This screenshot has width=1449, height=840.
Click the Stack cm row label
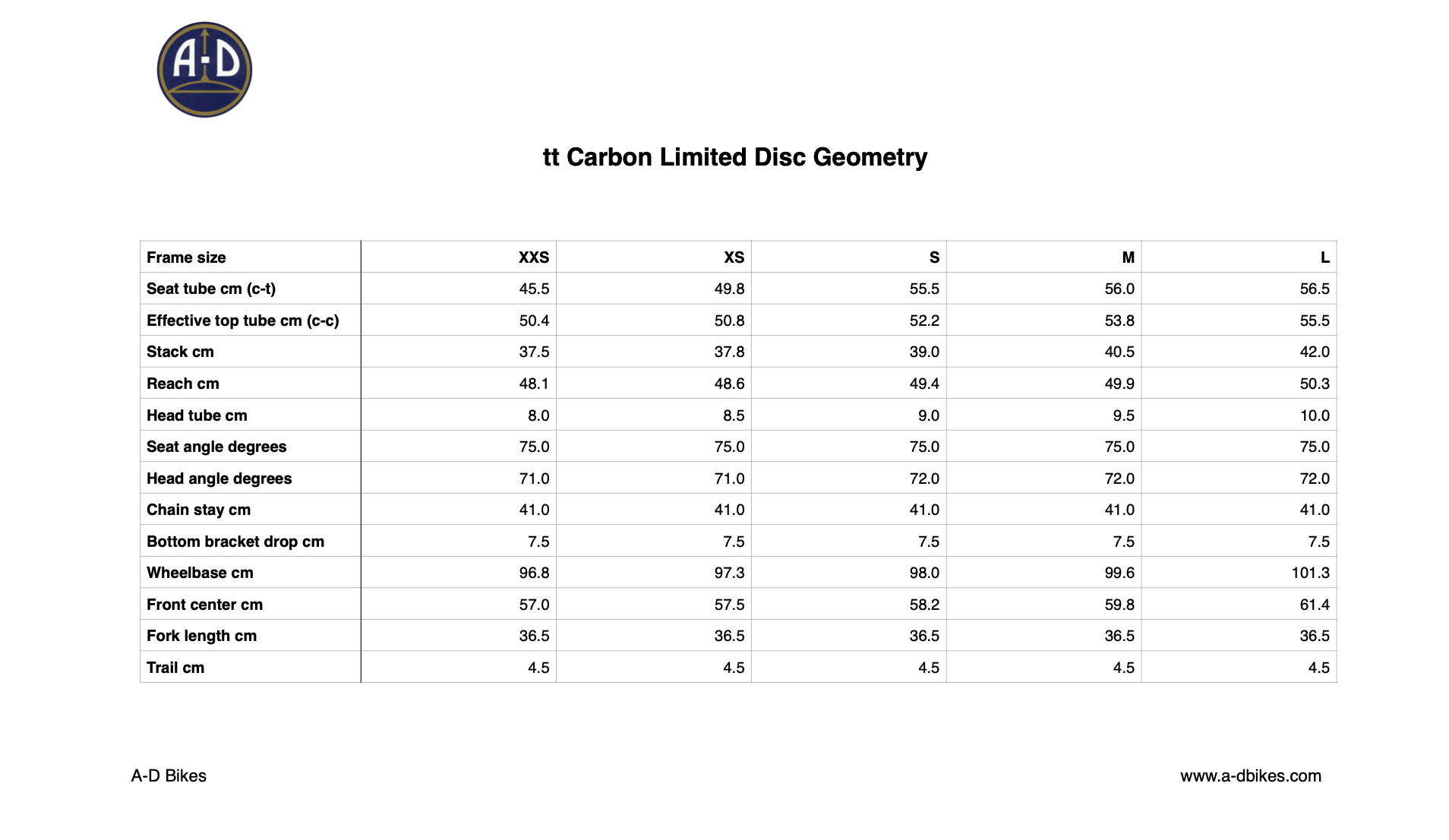pyautogui.click(x=180, y=352)
